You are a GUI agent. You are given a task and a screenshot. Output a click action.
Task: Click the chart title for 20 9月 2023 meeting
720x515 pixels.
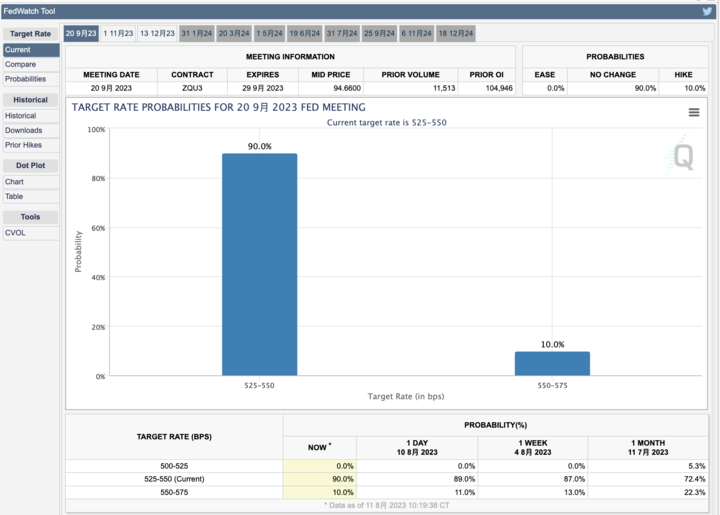click(x=219, y=107)
